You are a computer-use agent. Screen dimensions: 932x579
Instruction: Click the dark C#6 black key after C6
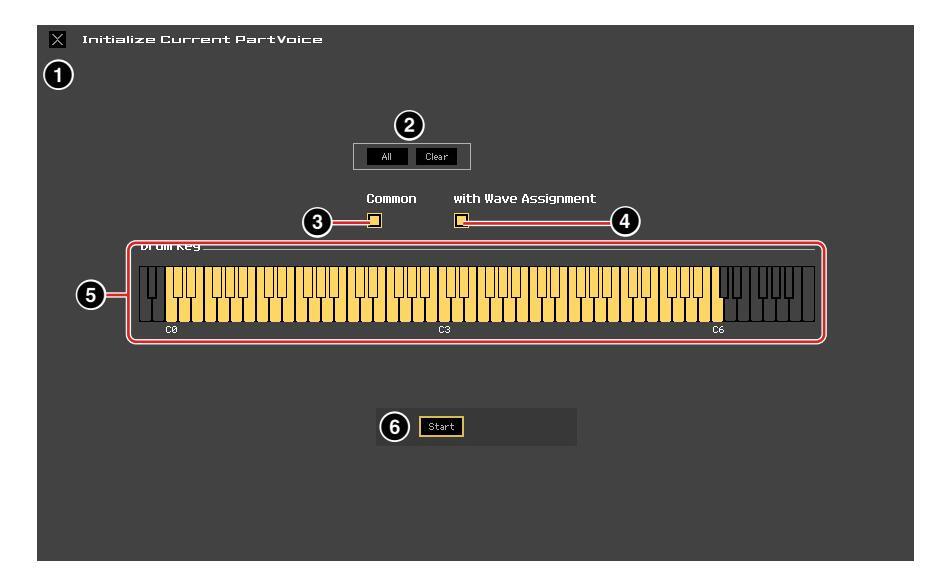pyautogui.click(x=724, y=282)
